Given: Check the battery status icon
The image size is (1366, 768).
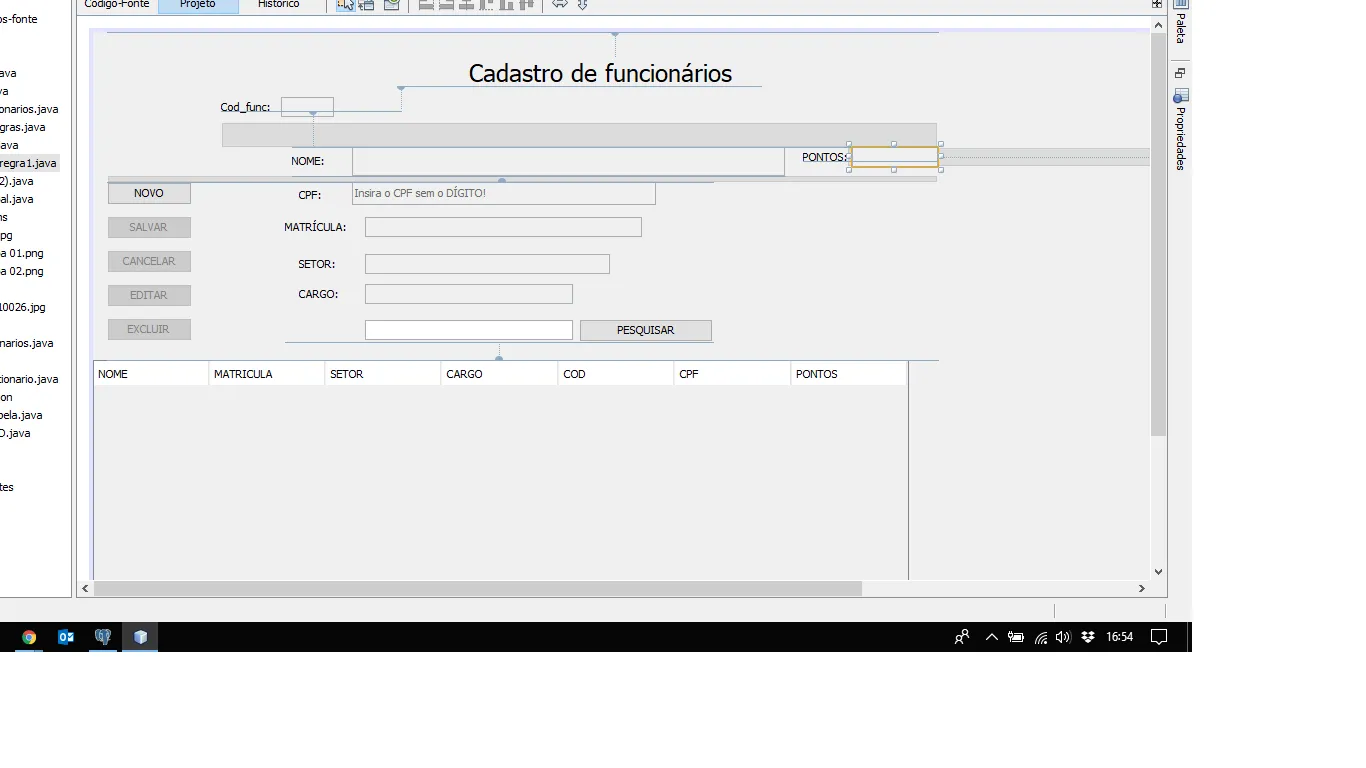Looking at the screenshot, I should [1016, 637].
